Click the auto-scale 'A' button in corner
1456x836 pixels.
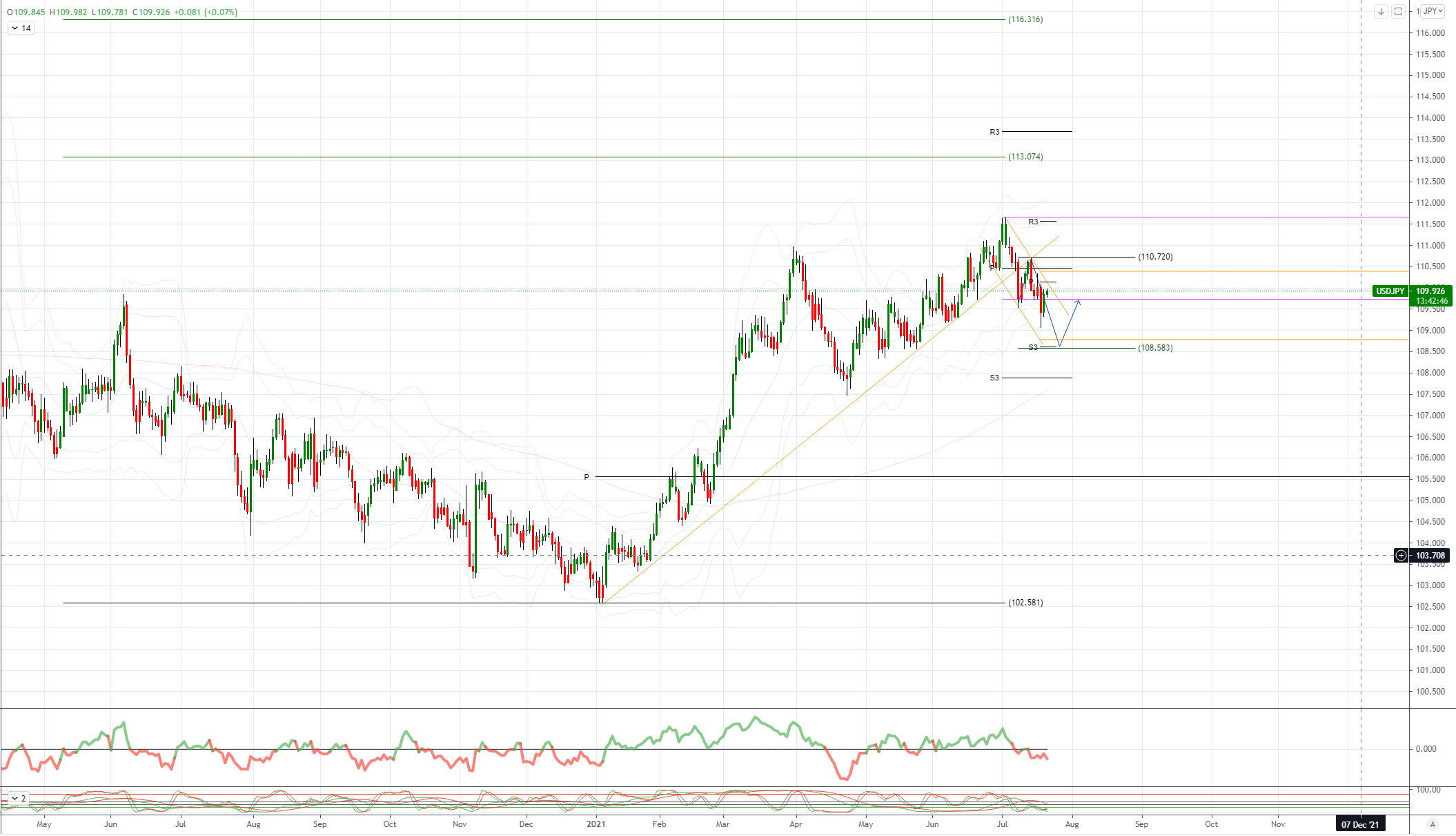pyautogui.click(x=1433, y=824)
